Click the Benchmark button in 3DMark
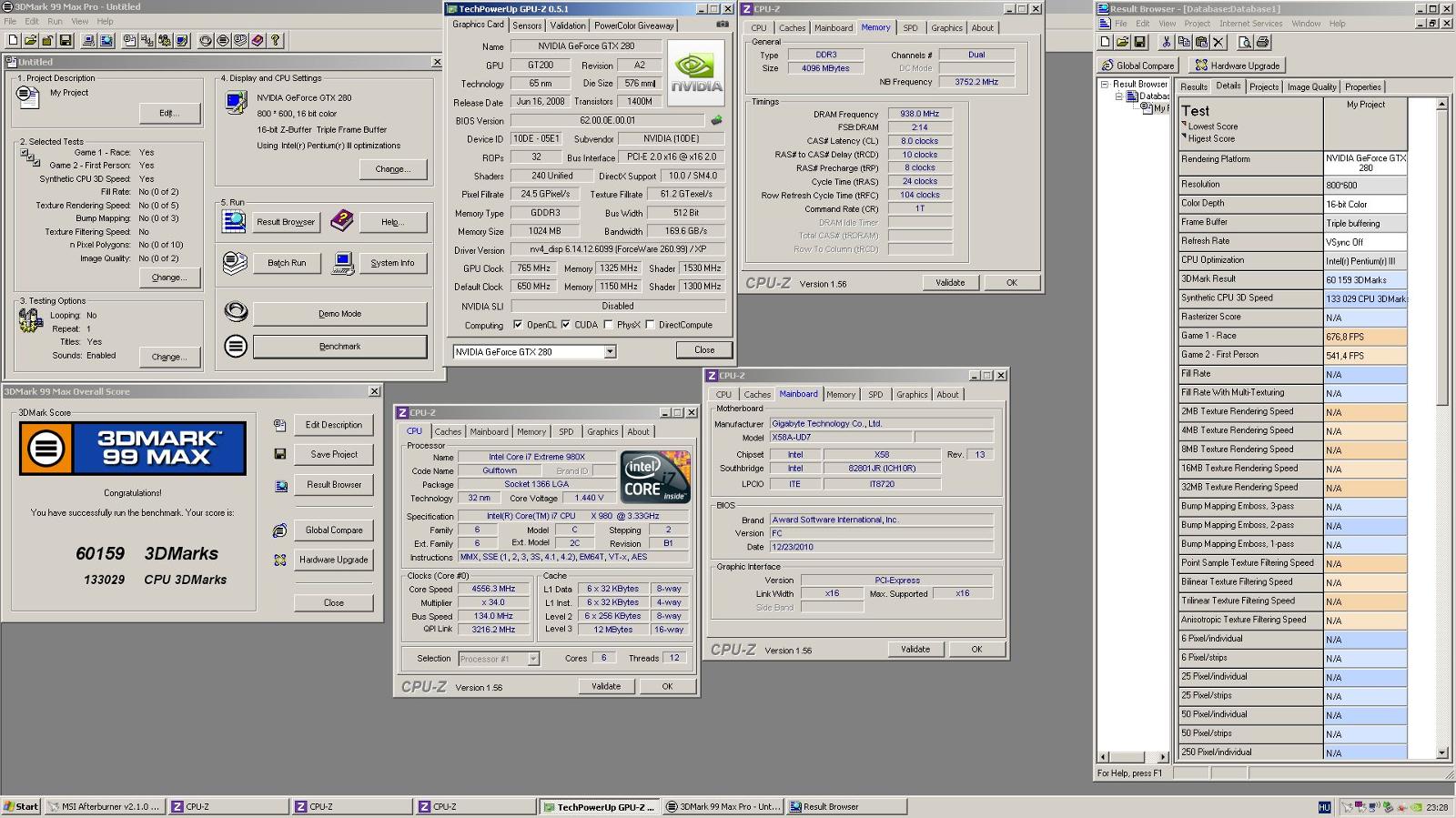Viewport: 1456px width, 818px height. coord(339,347)
